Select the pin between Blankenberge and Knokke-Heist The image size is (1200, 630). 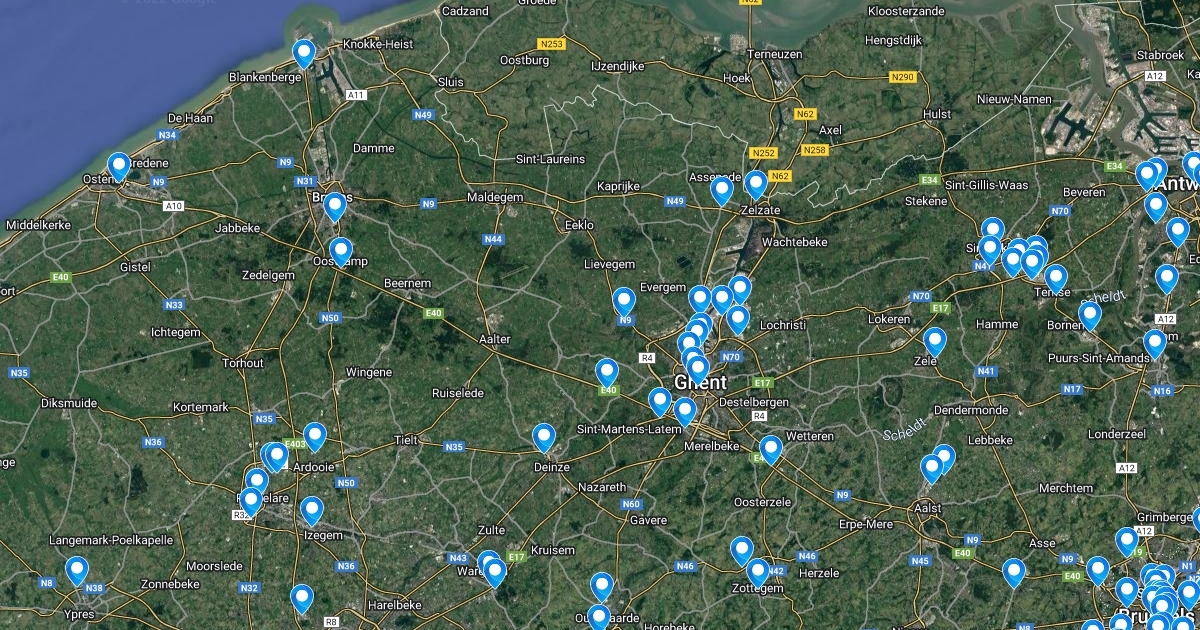[x=304, y=53]
